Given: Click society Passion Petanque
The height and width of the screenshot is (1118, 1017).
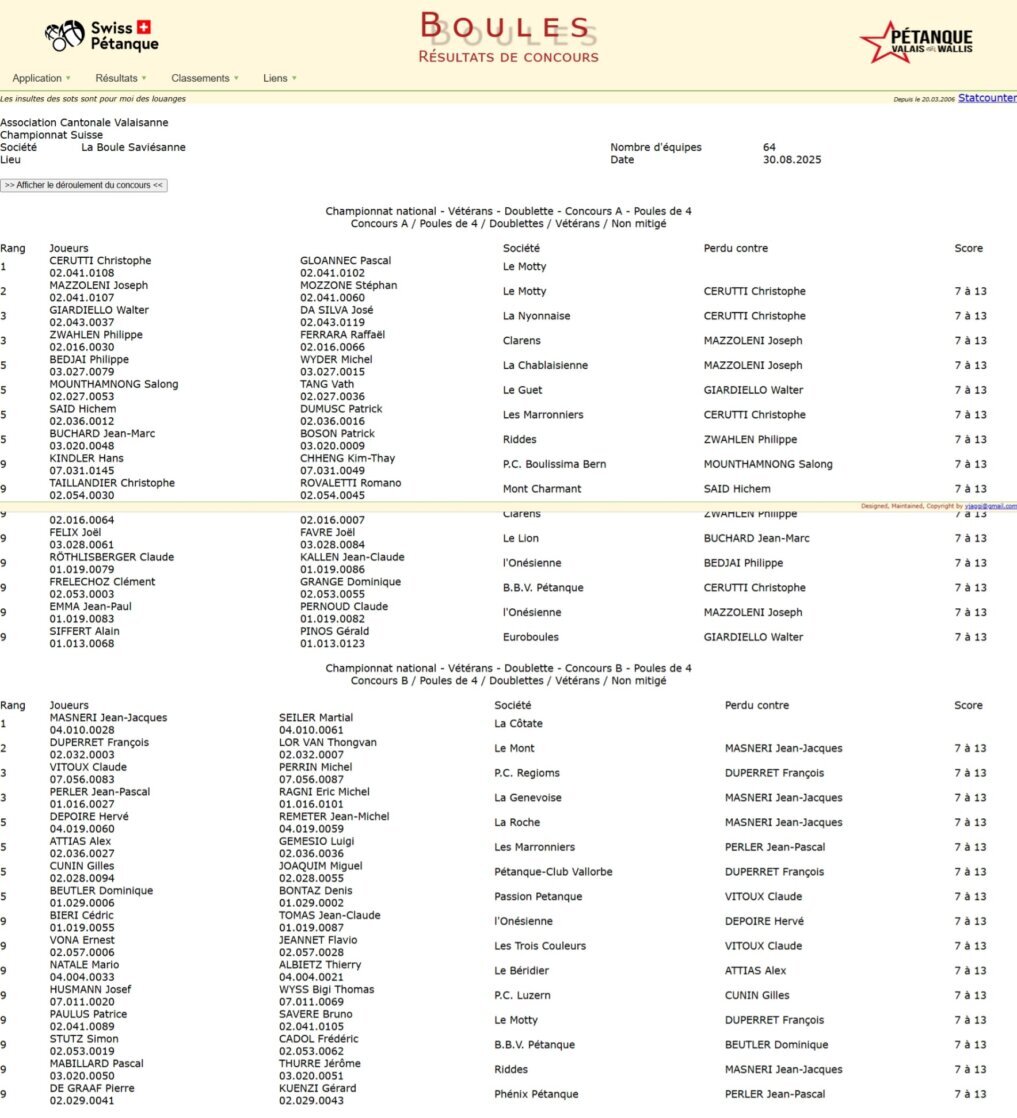Looking at the screenshot, I should [x=538, y=897].
